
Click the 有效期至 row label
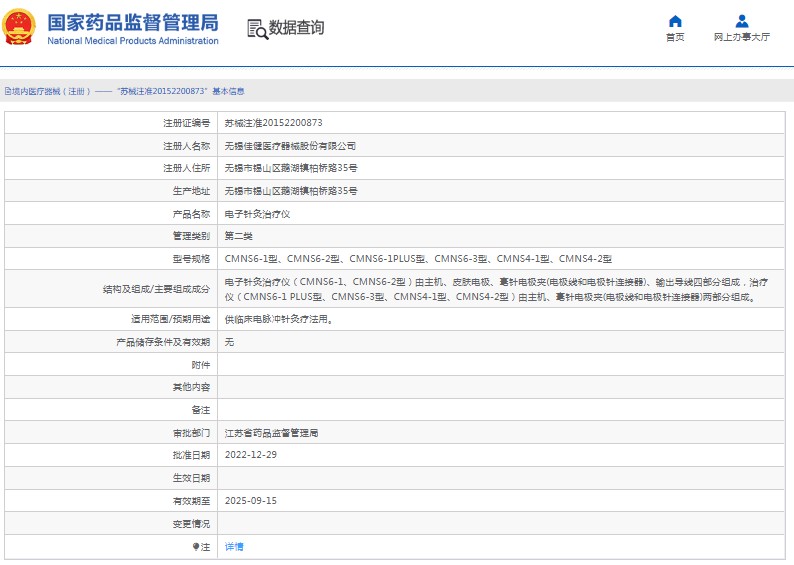(191, 501)
